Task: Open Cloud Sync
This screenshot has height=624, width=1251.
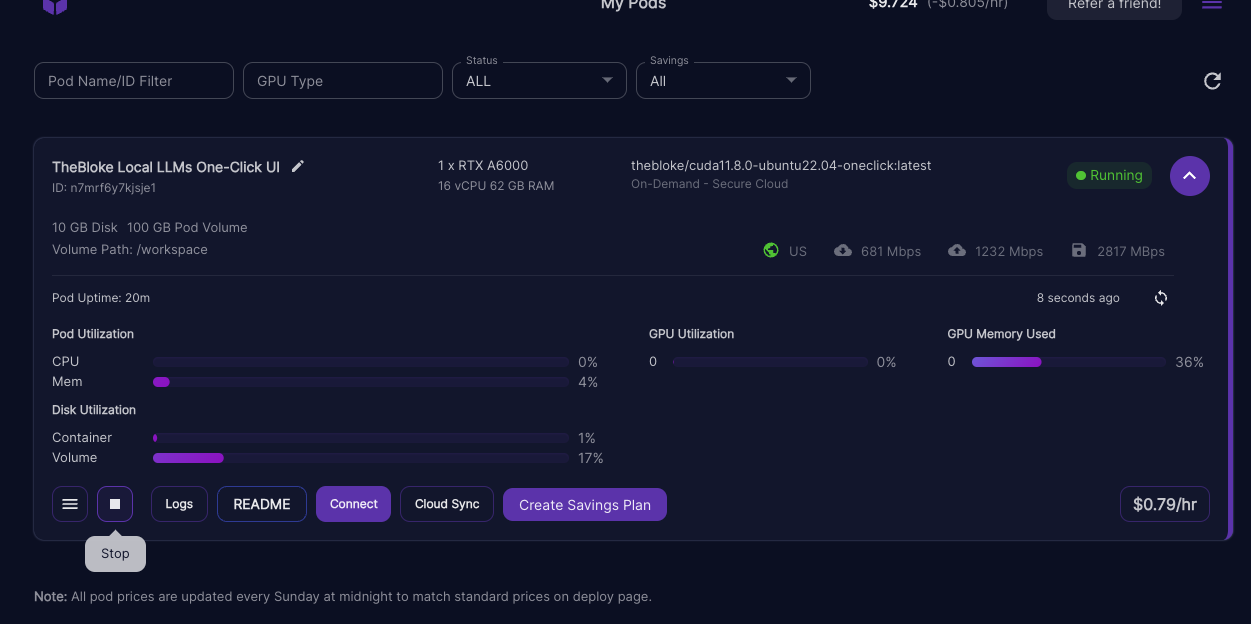Action: 447,504
